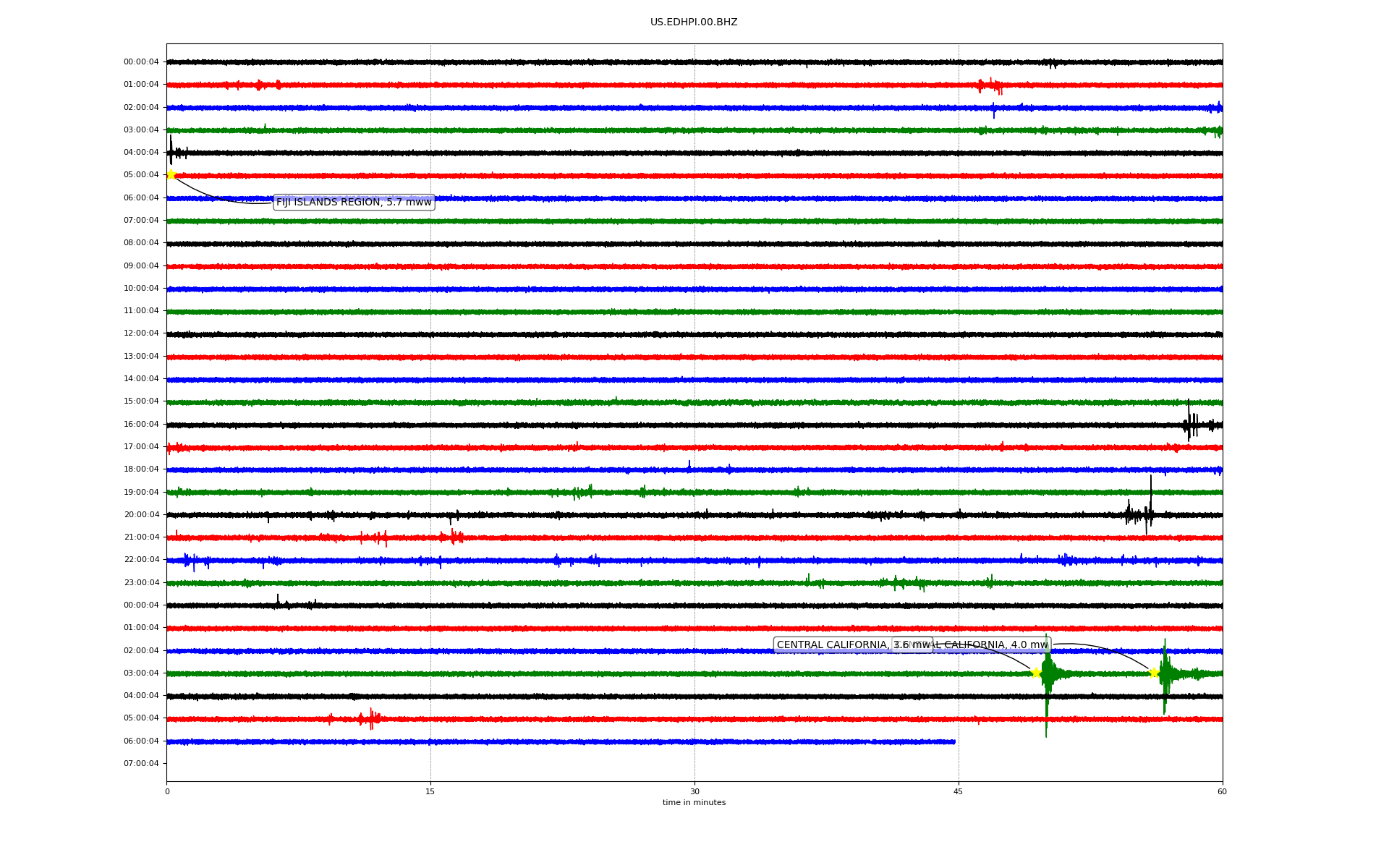Click the 23:00:04 row time label
The width and height of the screenshot is (1389, 868).
[141, 583]
